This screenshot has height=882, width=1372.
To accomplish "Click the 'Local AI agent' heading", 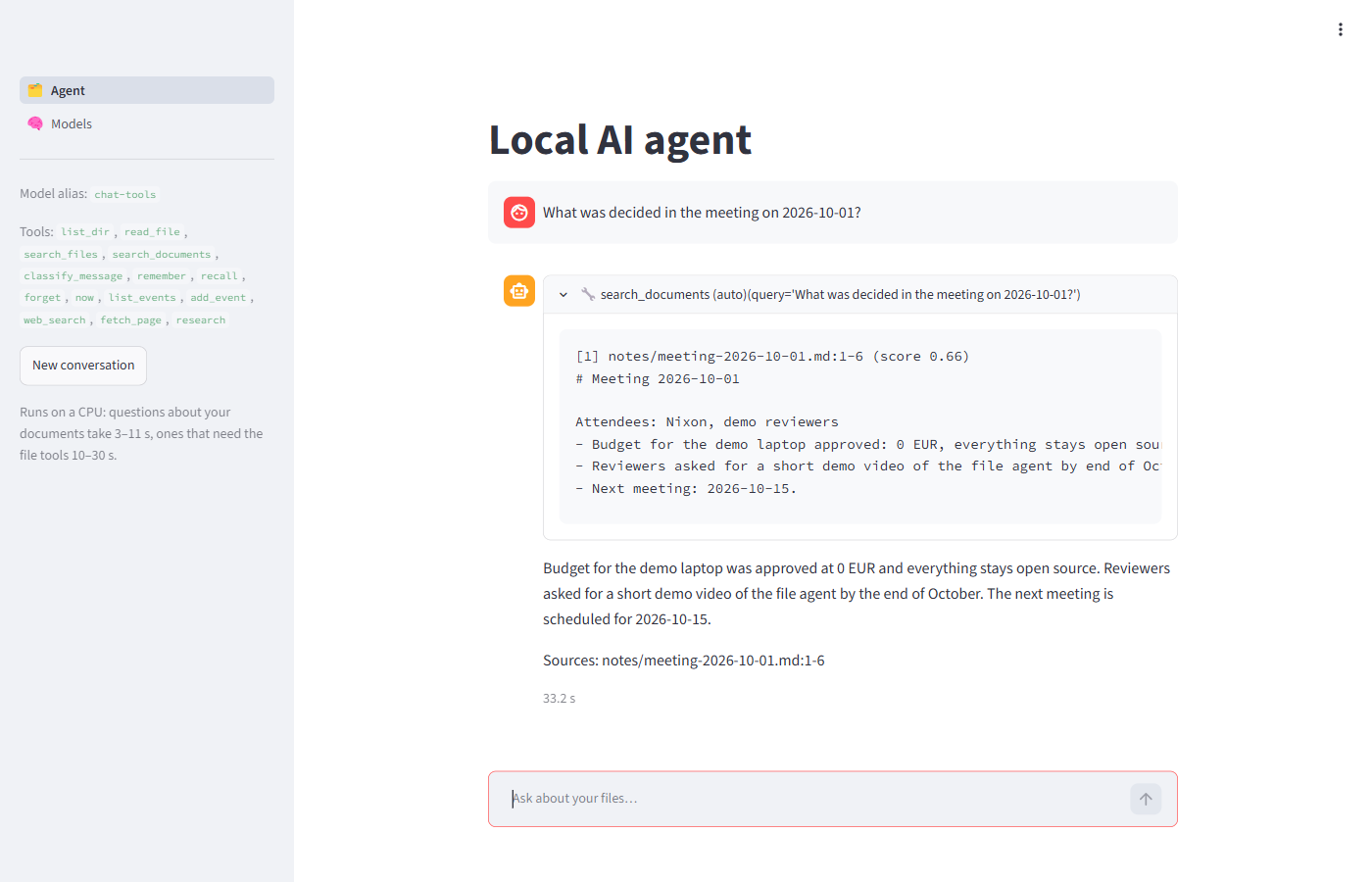I will [x=620, y=140].
